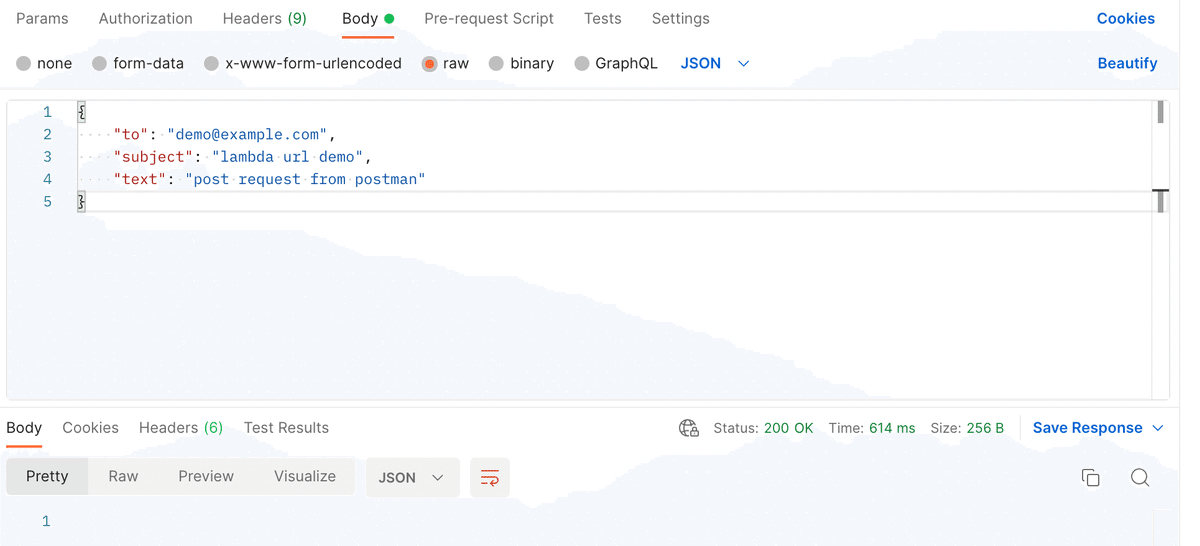
Task: Click the network globe icon near Status
Action: [689, 428]
